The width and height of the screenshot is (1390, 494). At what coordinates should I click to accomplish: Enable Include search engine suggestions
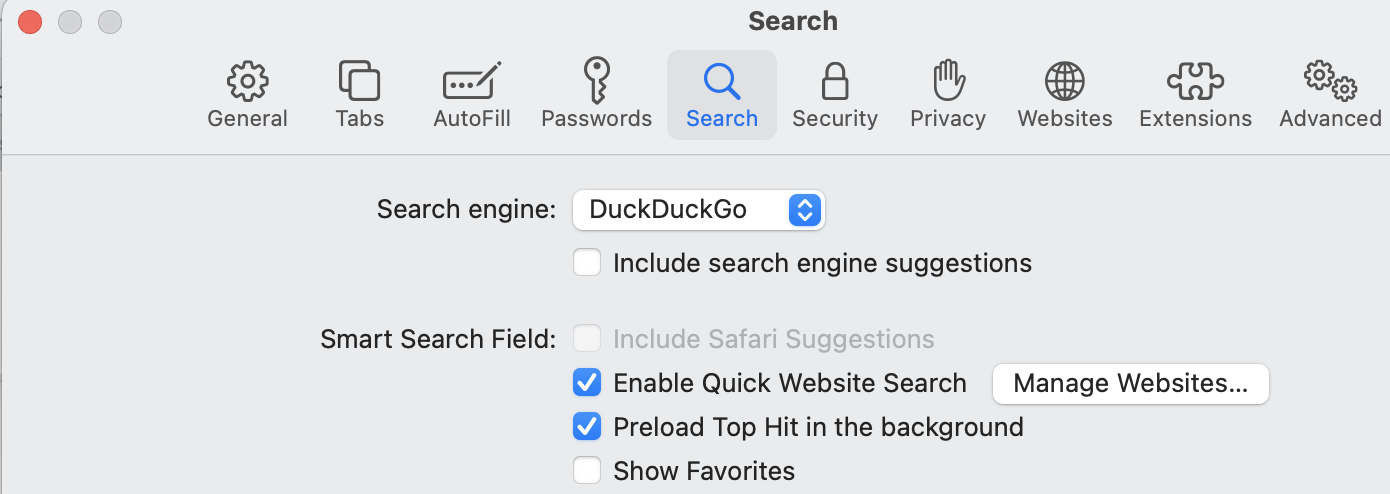(x=587, y=263)
